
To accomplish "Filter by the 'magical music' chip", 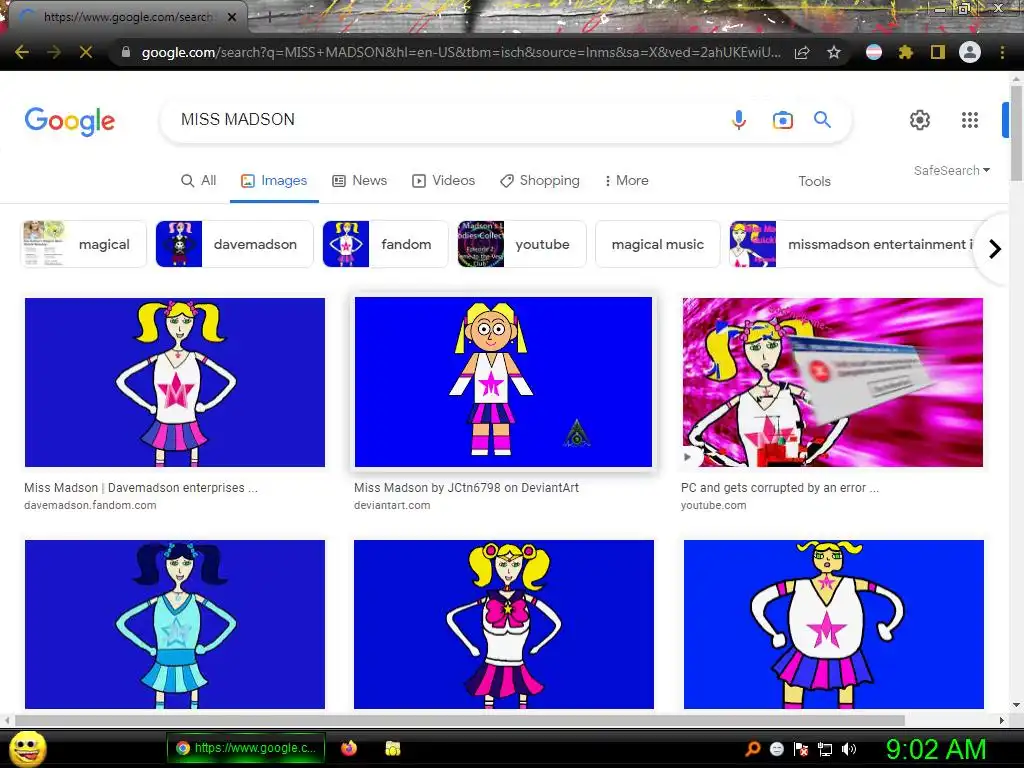I will point(658,244).
